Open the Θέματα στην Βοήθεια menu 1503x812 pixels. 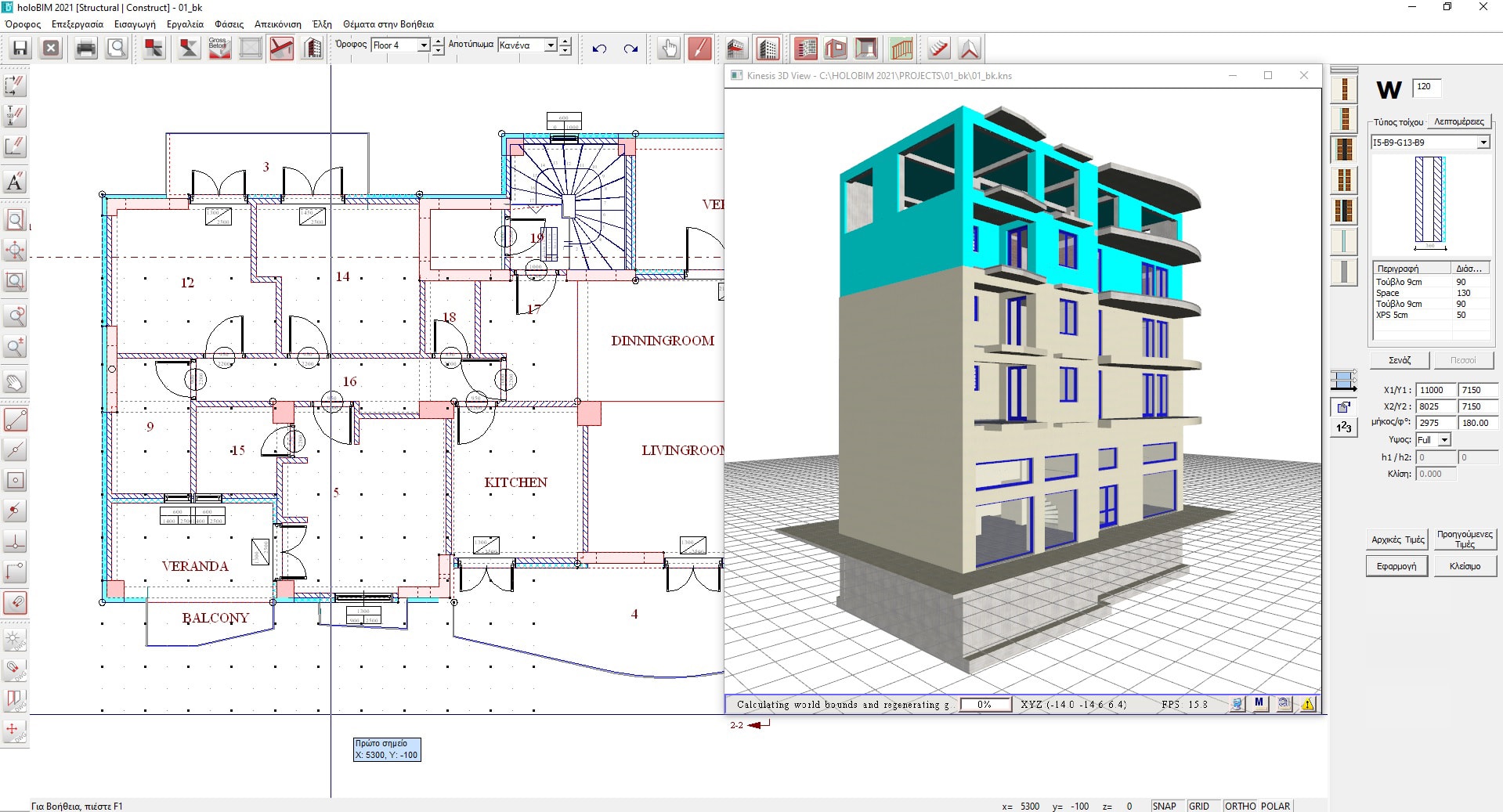coord(388,24)
